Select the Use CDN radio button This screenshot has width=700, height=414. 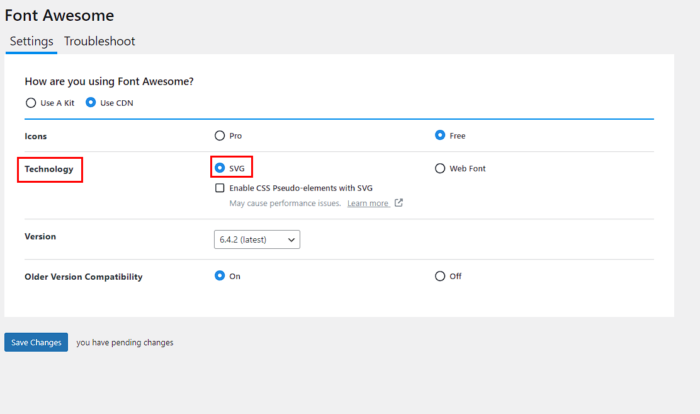91,103
